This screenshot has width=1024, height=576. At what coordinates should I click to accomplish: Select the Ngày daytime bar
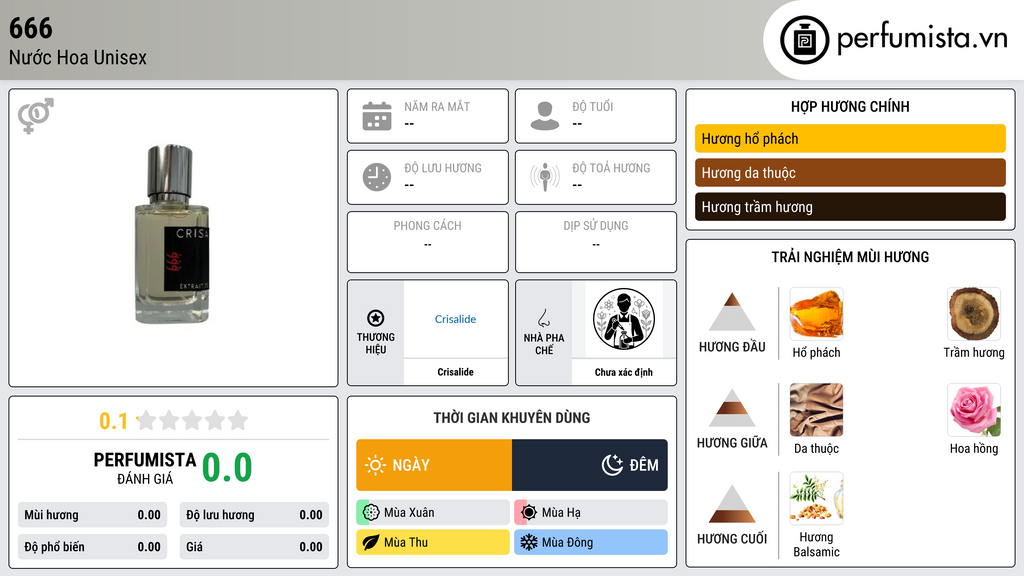coord(434,465)
